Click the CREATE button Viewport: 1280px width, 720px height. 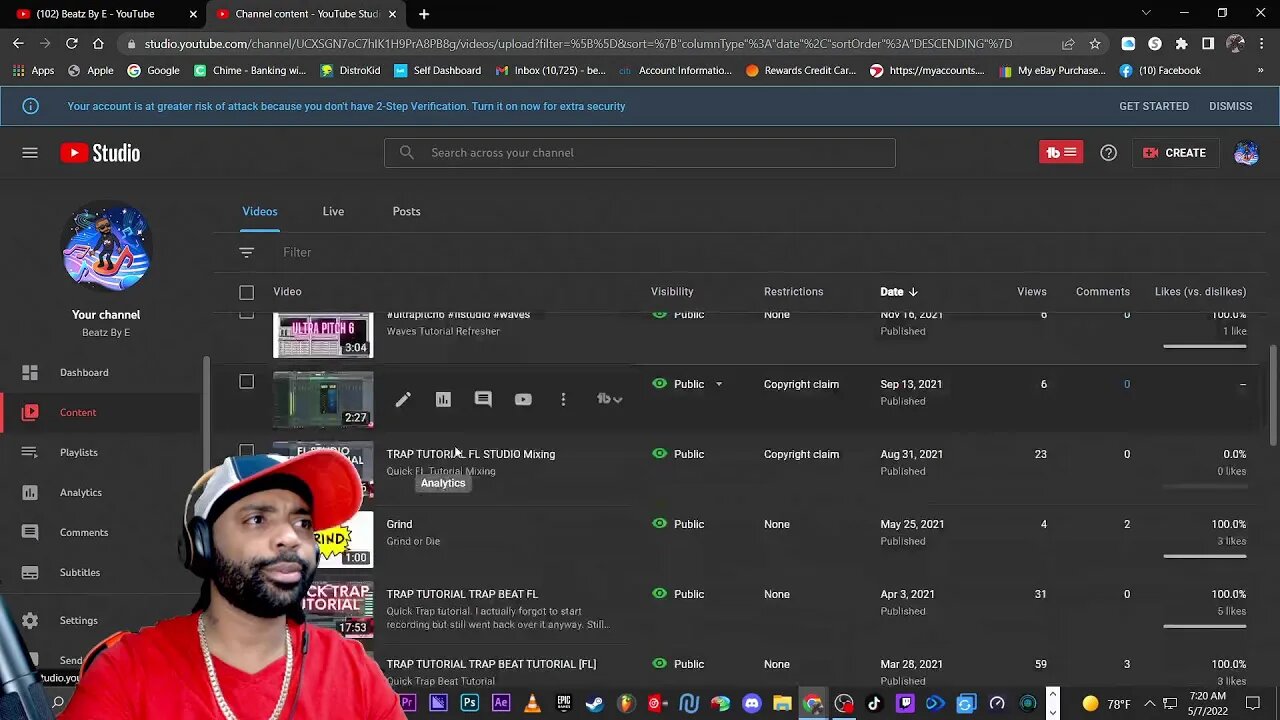pyautogui.click(x=1175, y=153)
